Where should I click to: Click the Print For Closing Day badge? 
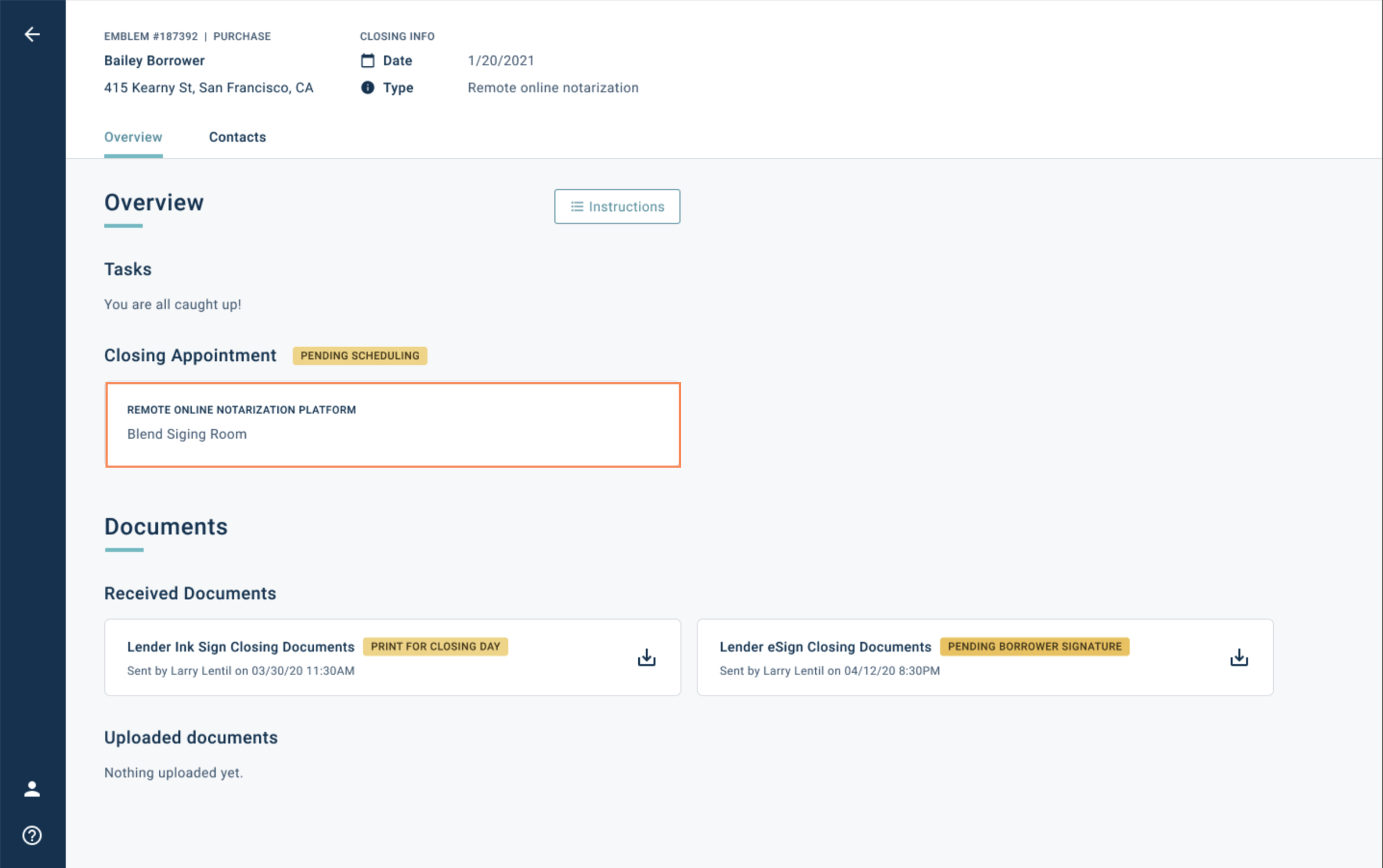pyautogui.click(x=435, y=647)
